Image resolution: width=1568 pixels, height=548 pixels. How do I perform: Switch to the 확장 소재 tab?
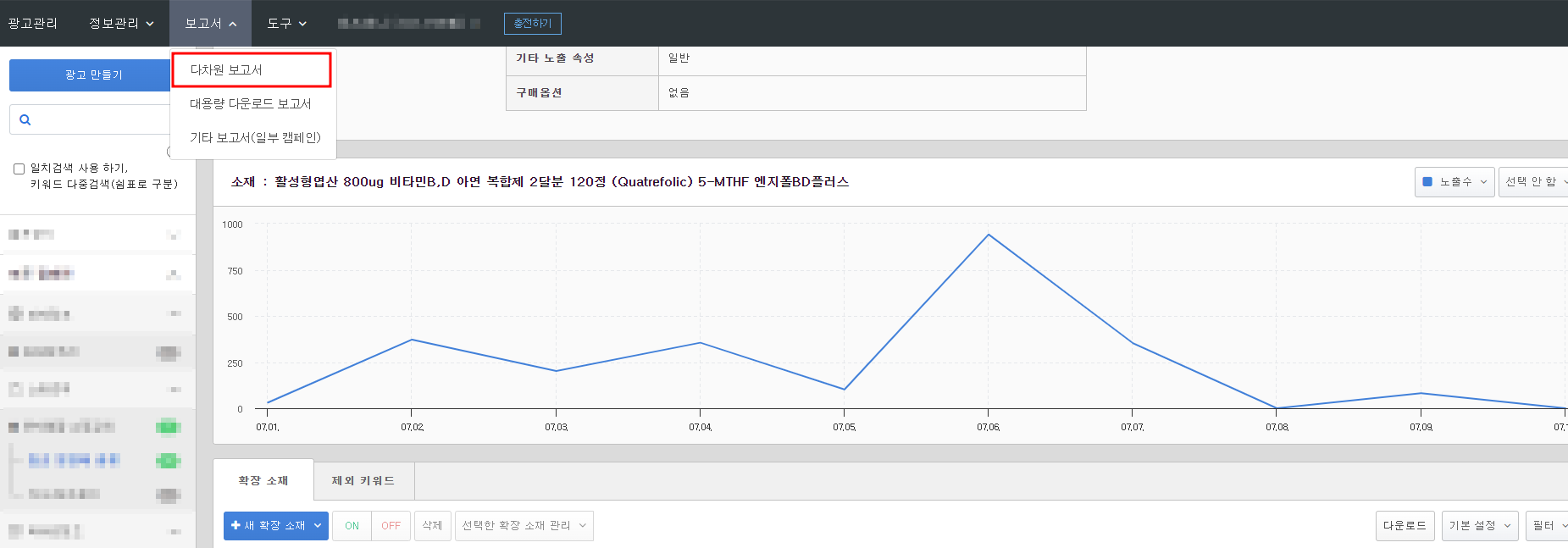click(x=263, y=480)
